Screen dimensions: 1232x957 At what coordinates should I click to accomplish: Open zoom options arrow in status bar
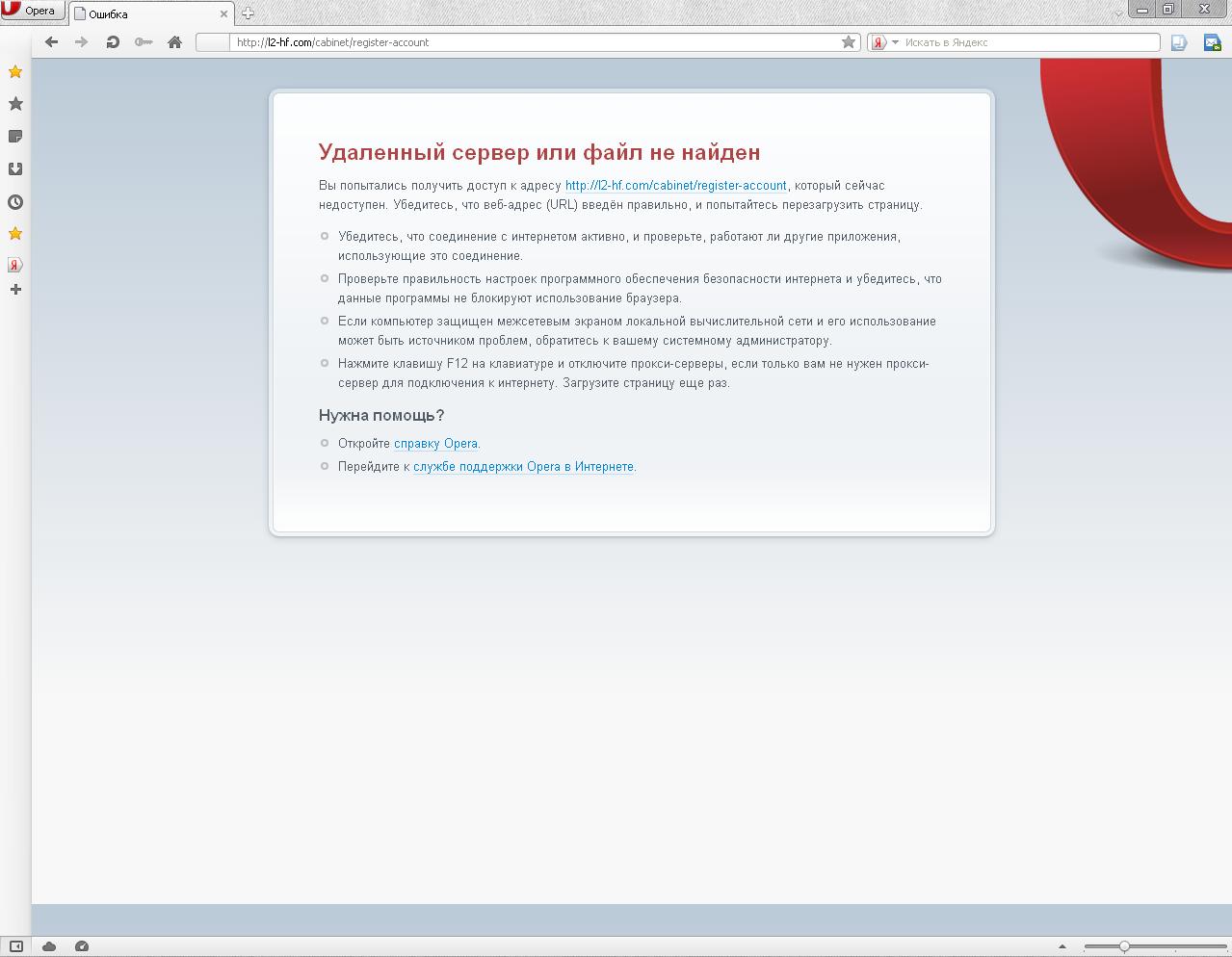(1062, 946)
